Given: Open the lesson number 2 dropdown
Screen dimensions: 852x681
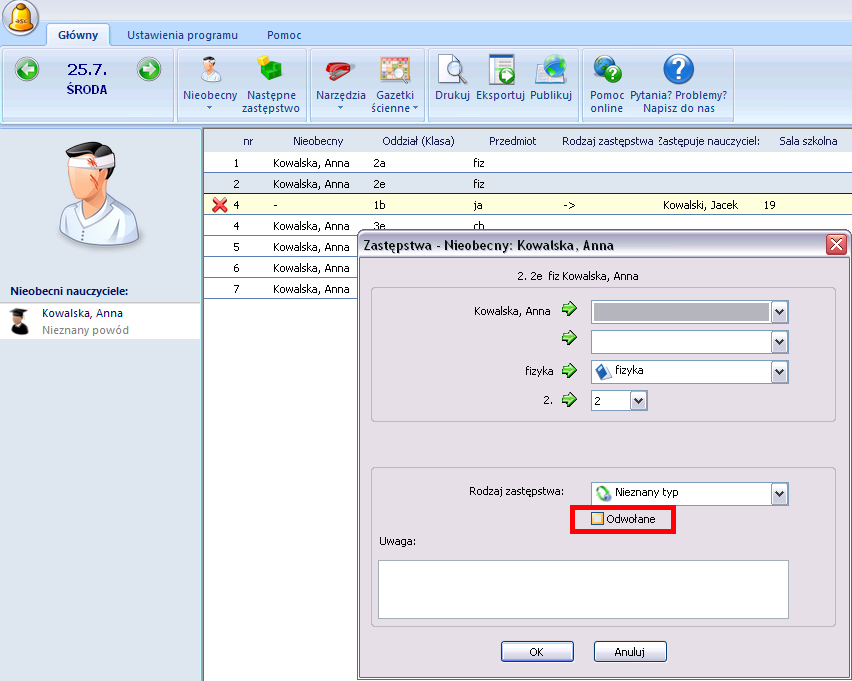Looking at the screenshot, I should click(x=638, y=401).
